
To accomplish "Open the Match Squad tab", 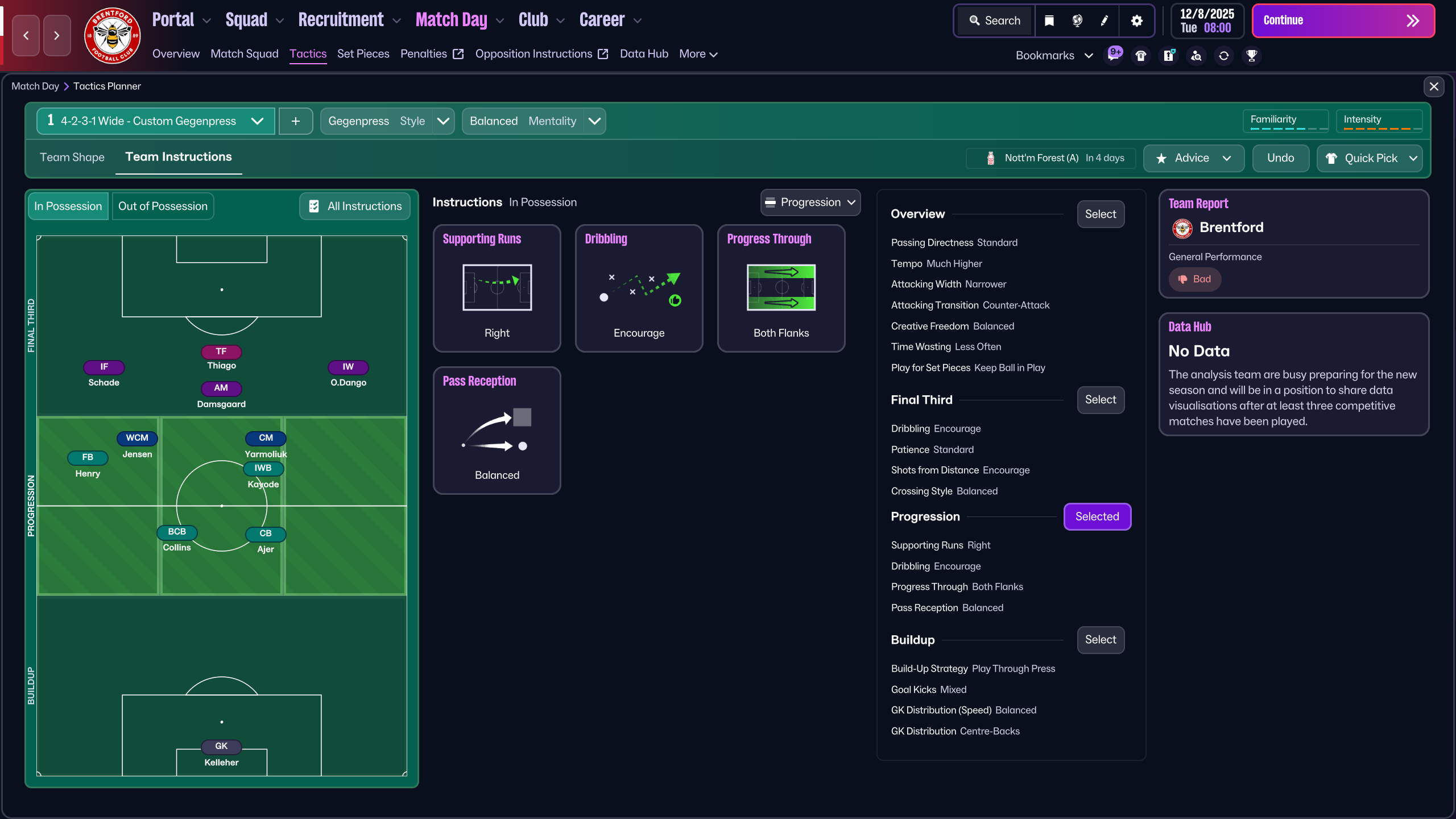I will 245,54.
